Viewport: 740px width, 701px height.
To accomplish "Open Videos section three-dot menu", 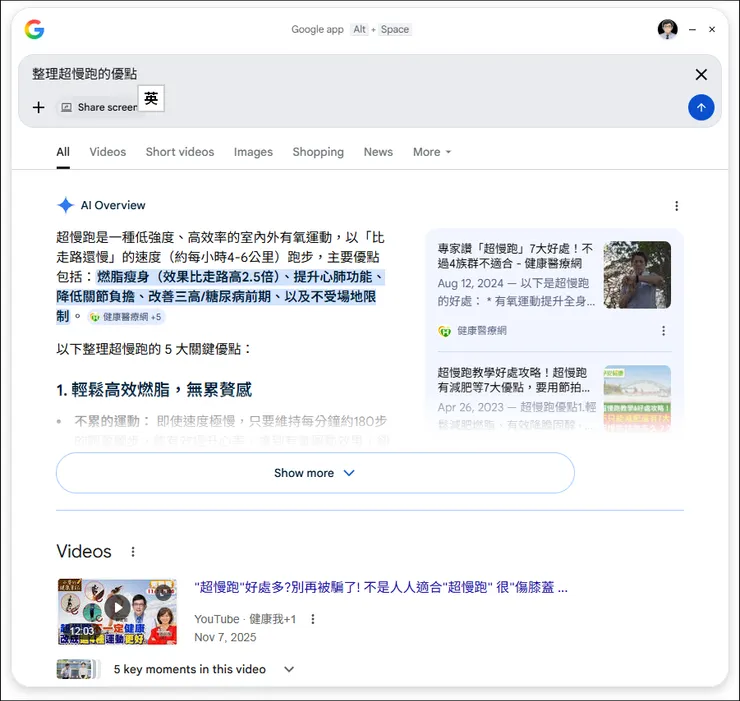I will pyautogui.click(x=133, y=552).
